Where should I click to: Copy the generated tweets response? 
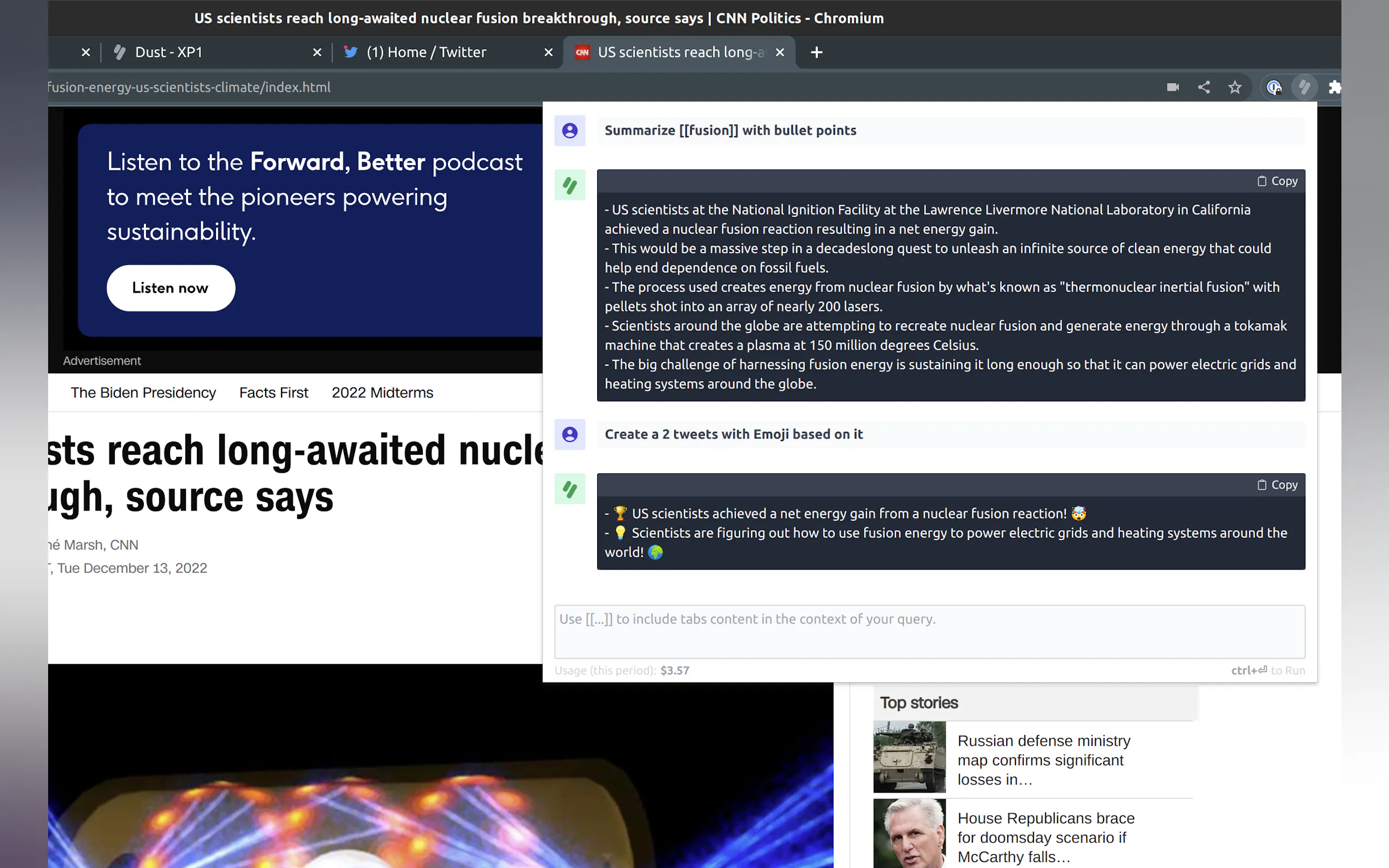click(1277, 485)
